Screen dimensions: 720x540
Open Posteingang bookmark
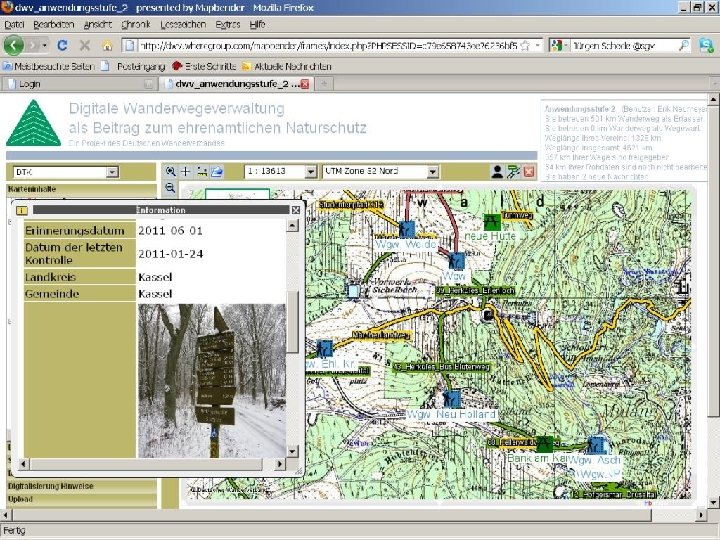(x=133, y=67)
